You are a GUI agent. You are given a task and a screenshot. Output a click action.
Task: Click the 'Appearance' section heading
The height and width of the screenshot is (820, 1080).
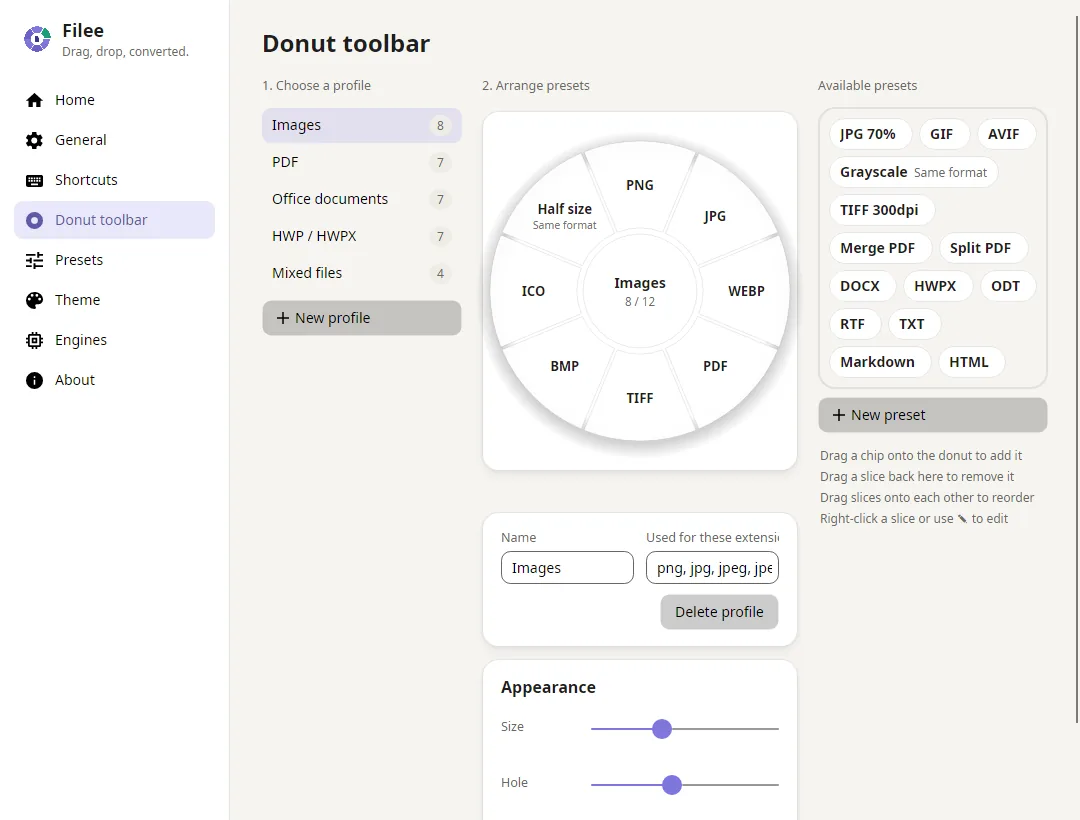[x=548, y=687]
